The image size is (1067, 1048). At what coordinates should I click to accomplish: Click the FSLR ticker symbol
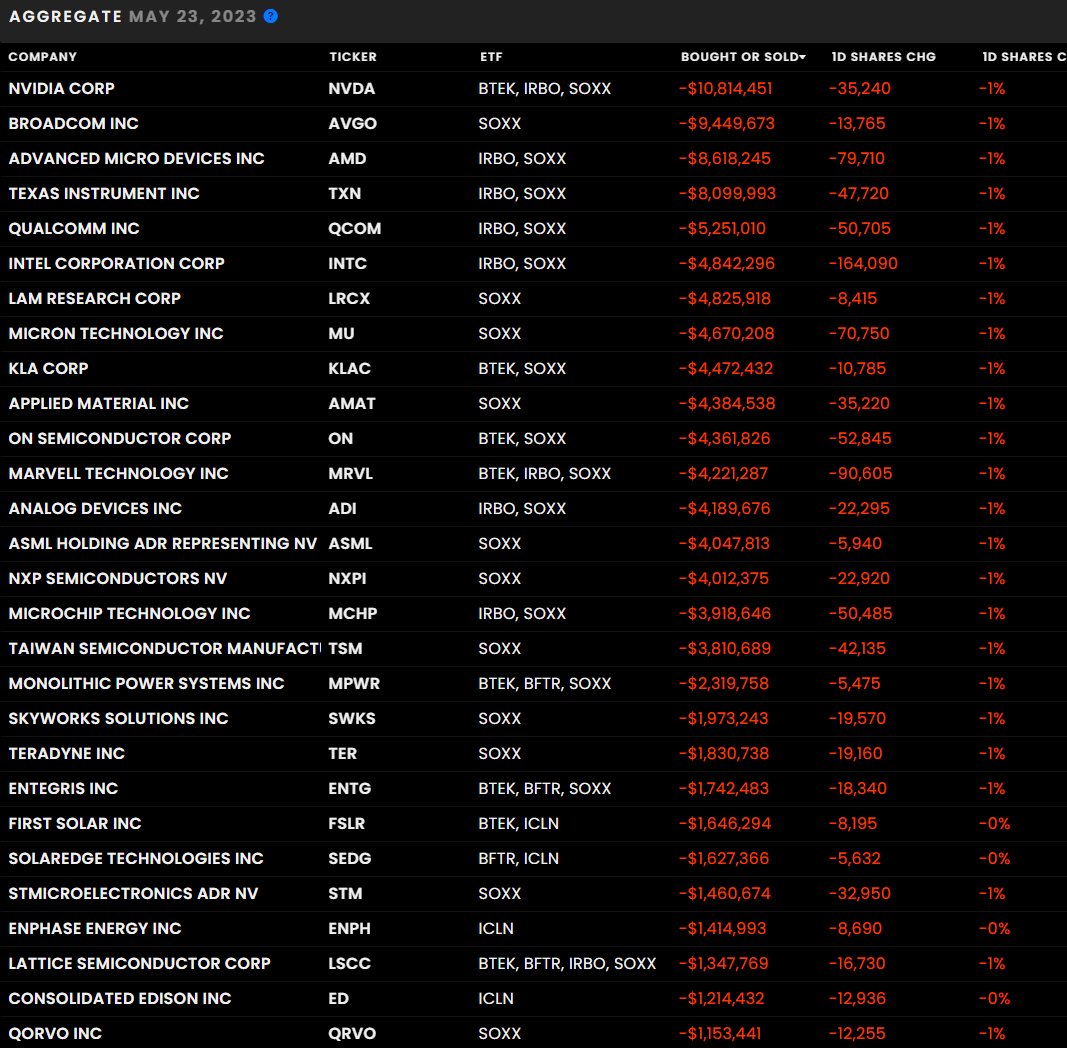point(346,823)
